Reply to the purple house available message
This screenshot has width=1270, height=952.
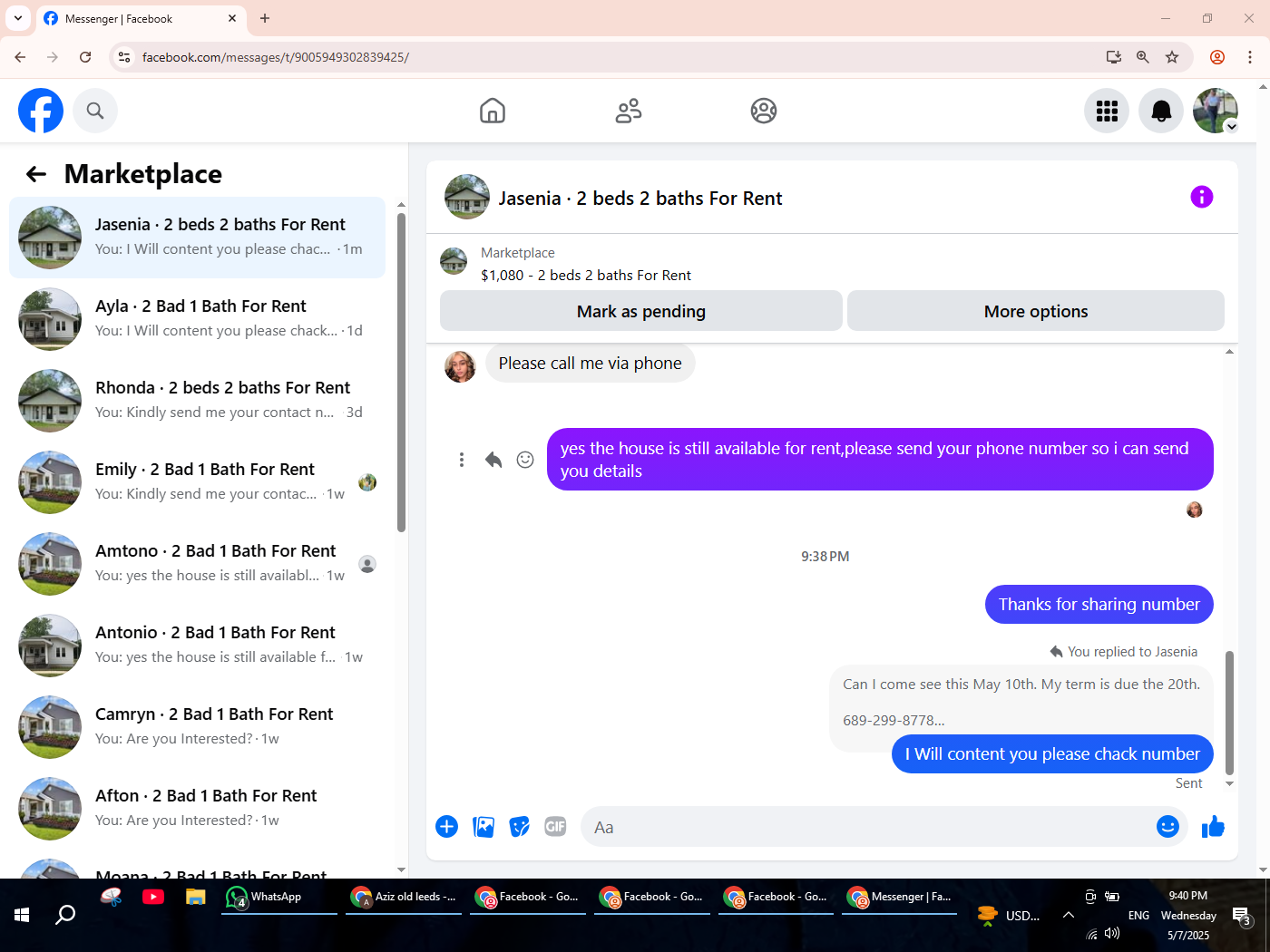point(493,460)
